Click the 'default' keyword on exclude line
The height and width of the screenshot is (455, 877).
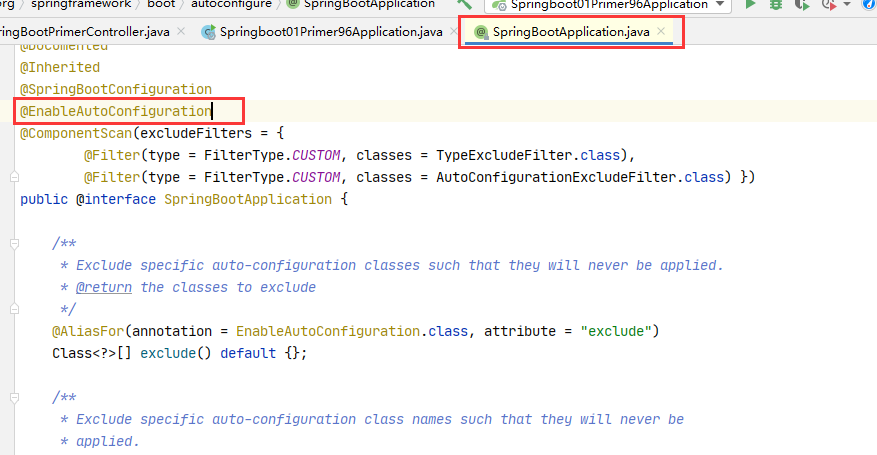(248, 353)
